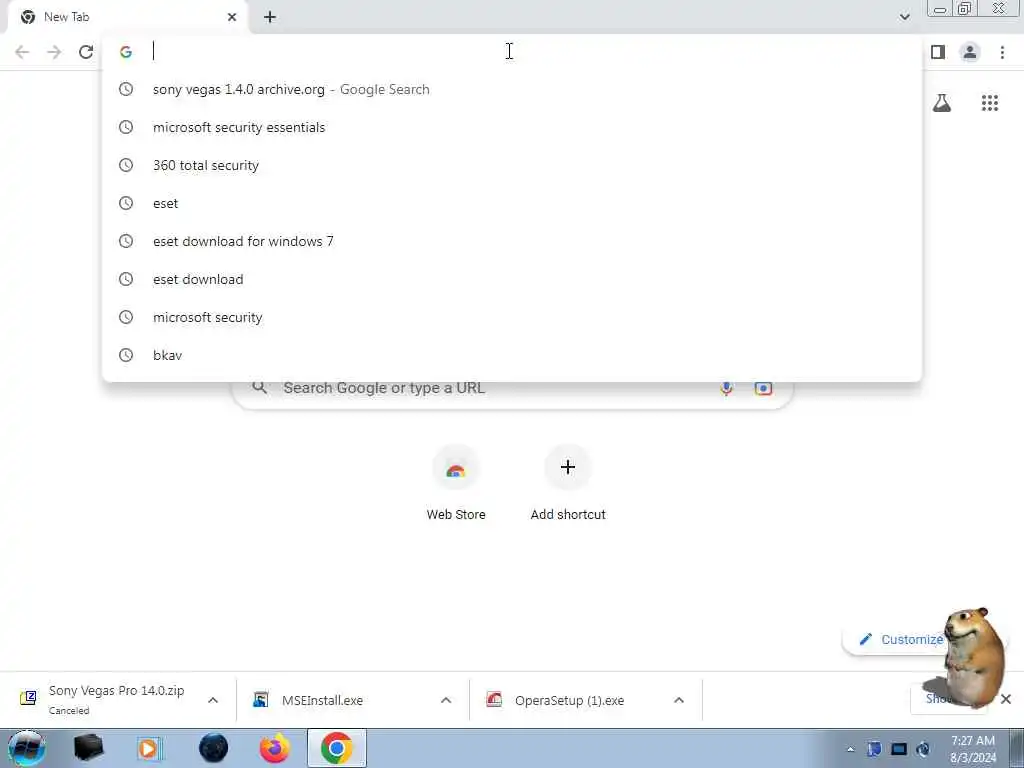Screen dimensions: 1024x768
Task: Go forward with the forward arrow
Action: click(x=54, y=52)
